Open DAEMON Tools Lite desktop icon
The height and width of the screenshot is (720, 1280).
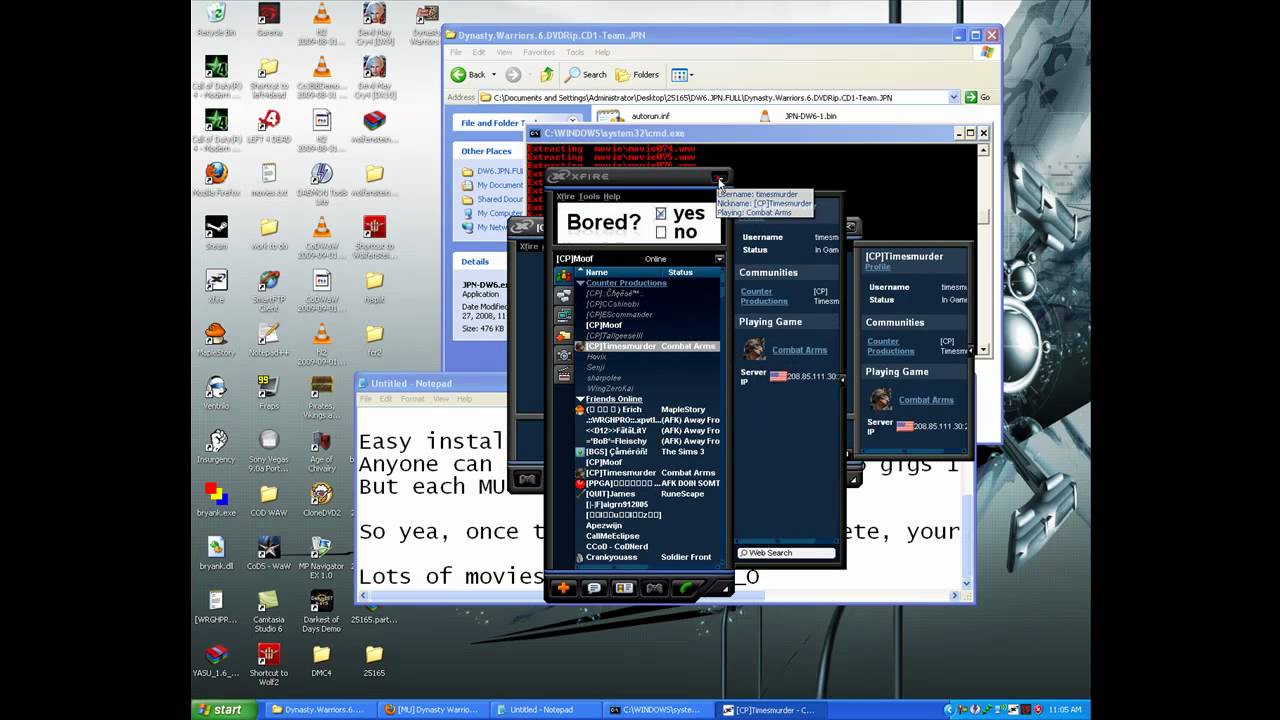(321, 183)
